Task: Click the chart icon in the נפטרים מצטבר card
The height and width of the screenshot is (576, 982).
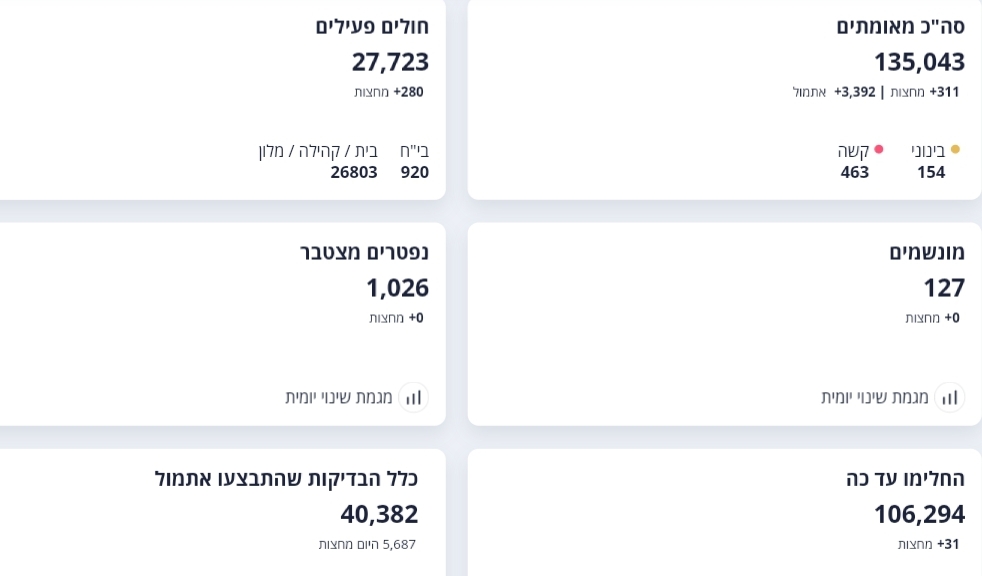Action: [413, 397]
